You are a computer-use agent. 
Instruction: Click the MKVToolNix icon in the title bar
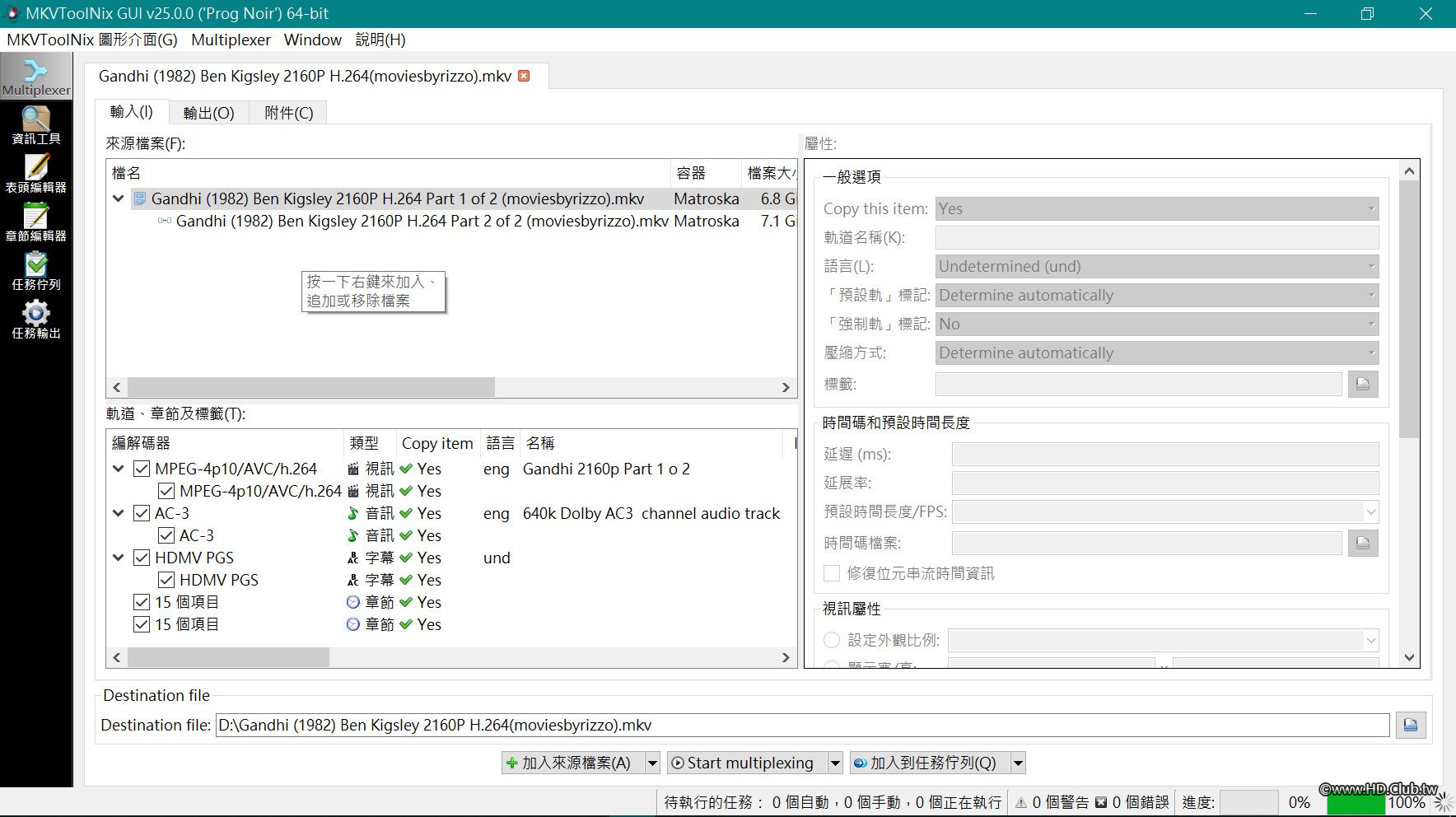pyautogui.click(x=12, y=13)
